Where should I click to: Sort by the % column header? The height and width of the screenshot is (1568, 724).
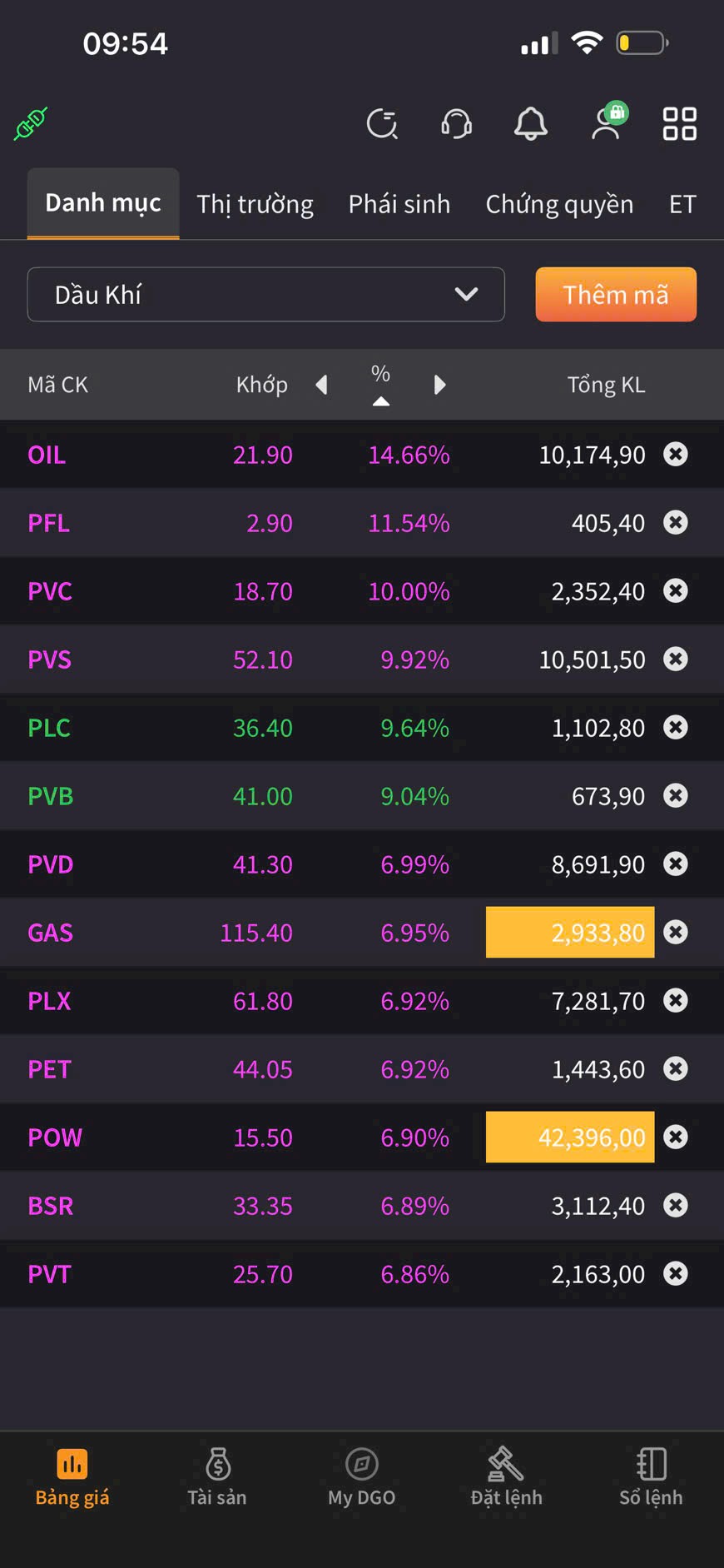(x=380, y=383)
